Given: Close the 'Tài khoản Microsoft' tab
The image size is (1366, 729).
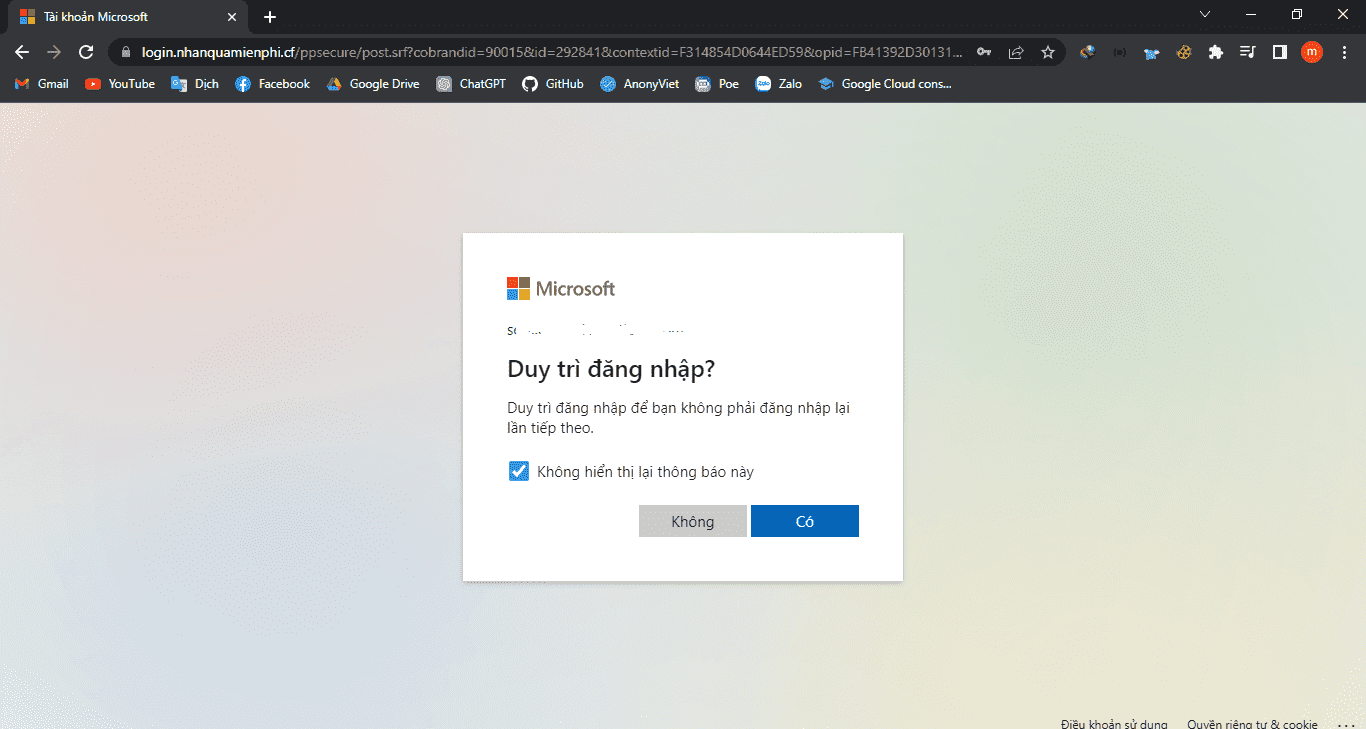Looking at the screenshot, I should (232, 17).
